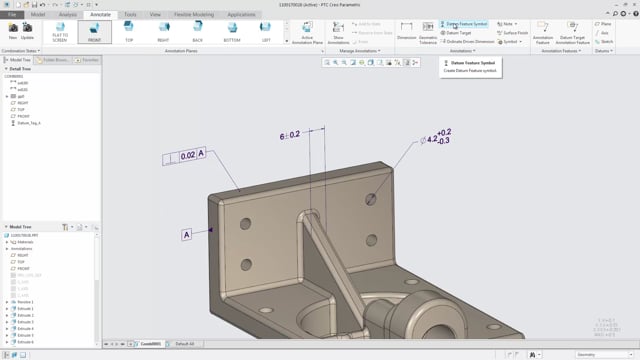Expand the Revolve 1 tree node

point(7,302)
